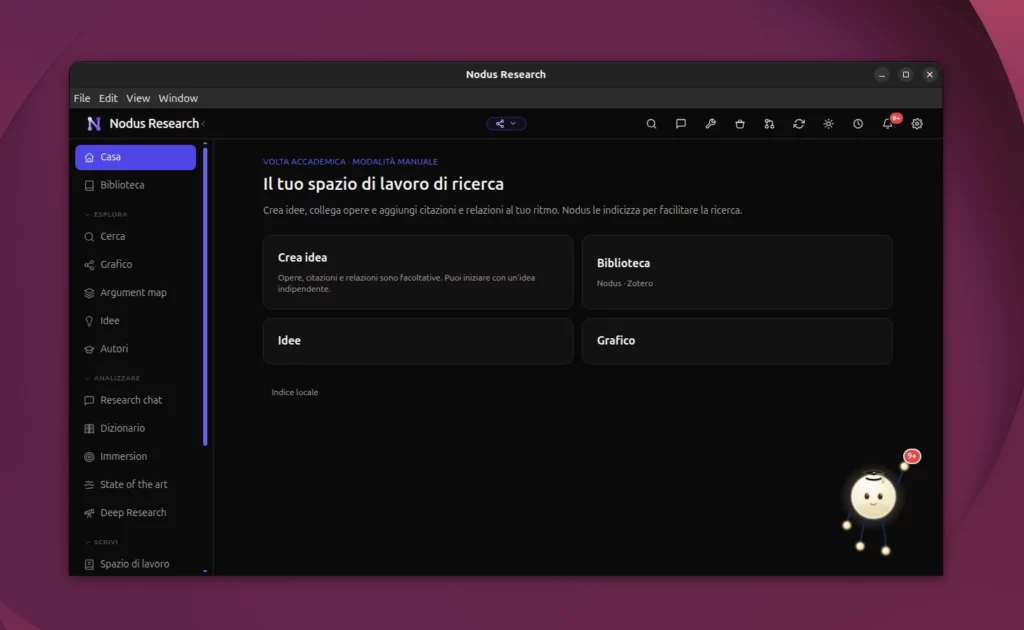Open the settings gear icon
The height and width of the screenshot is (630, 1024).
(917, 123)
